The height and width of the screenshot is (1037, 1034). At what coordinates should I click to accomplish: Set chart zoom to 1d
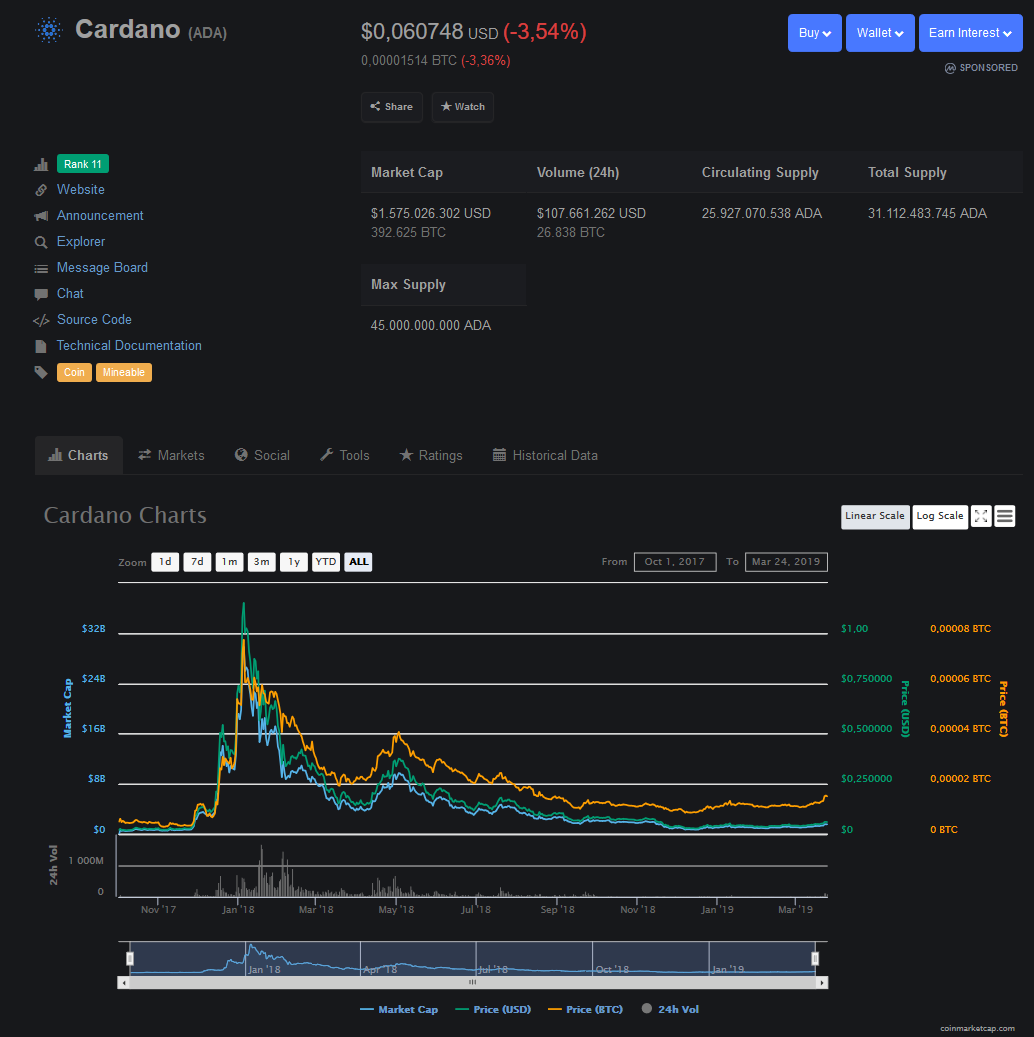coord(165,562)
